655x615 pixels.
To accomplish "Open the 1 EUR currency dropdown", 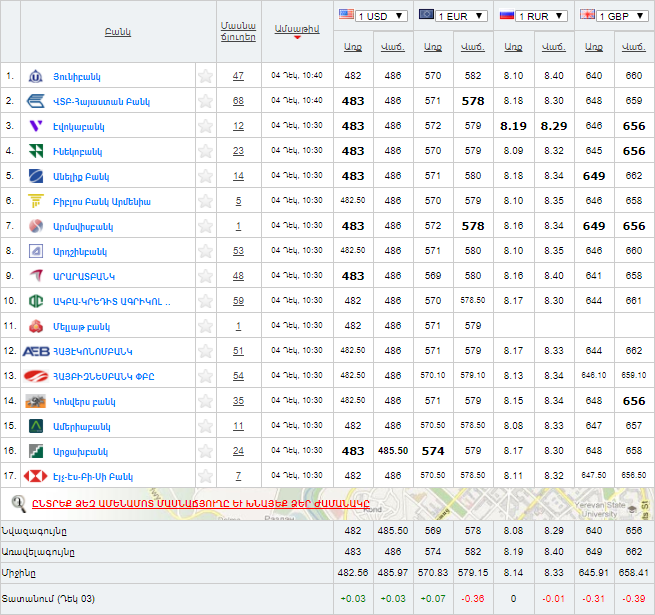I will [x=461, y=16].
